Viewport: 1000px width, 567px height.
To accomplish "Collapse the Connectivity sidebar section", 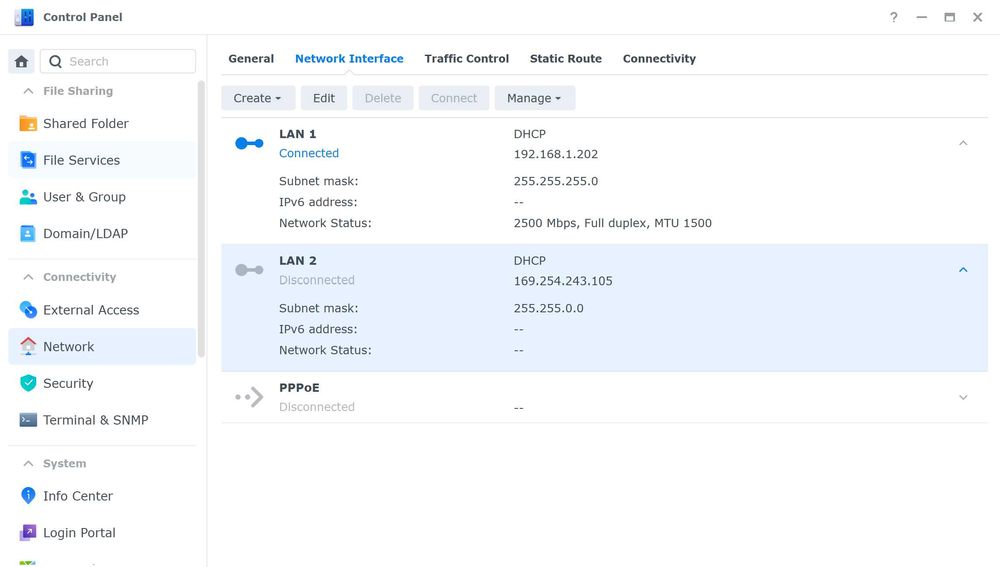I will point(28,277).
